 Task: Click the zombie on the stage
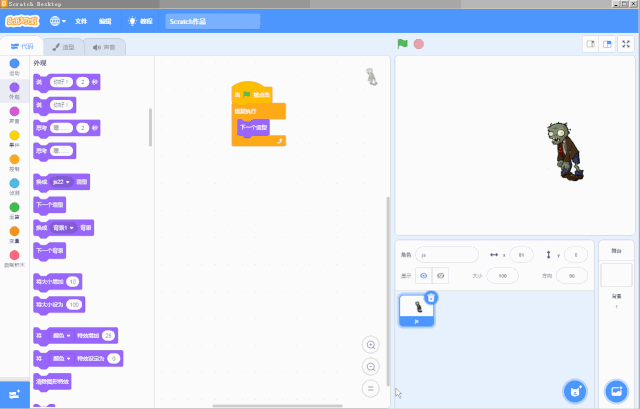click(565, 151)
